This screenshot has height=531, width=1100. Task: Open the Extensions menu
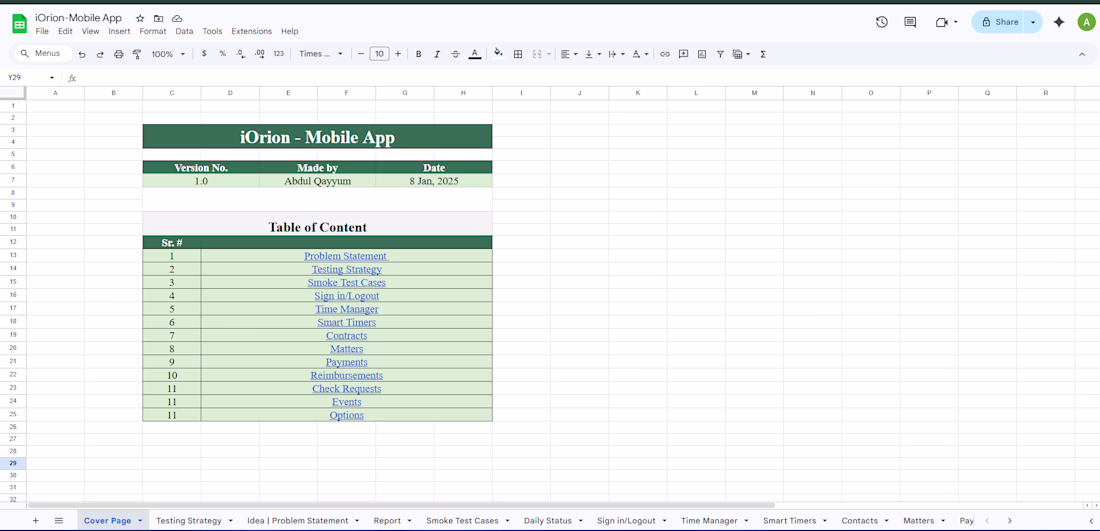point(251,31)
